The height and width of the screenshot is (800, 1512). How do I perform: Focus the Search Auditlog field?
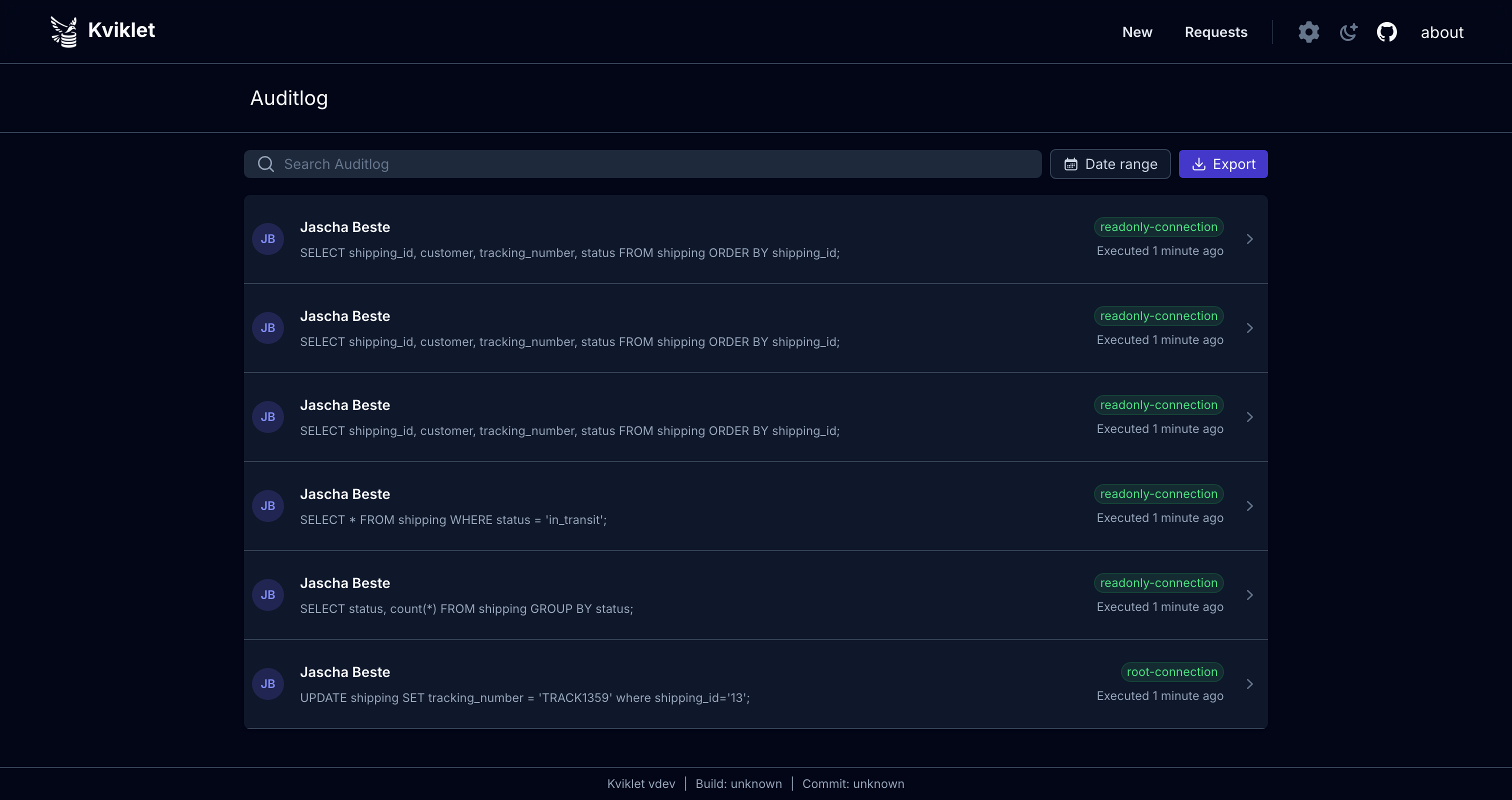tap(642, 164)
